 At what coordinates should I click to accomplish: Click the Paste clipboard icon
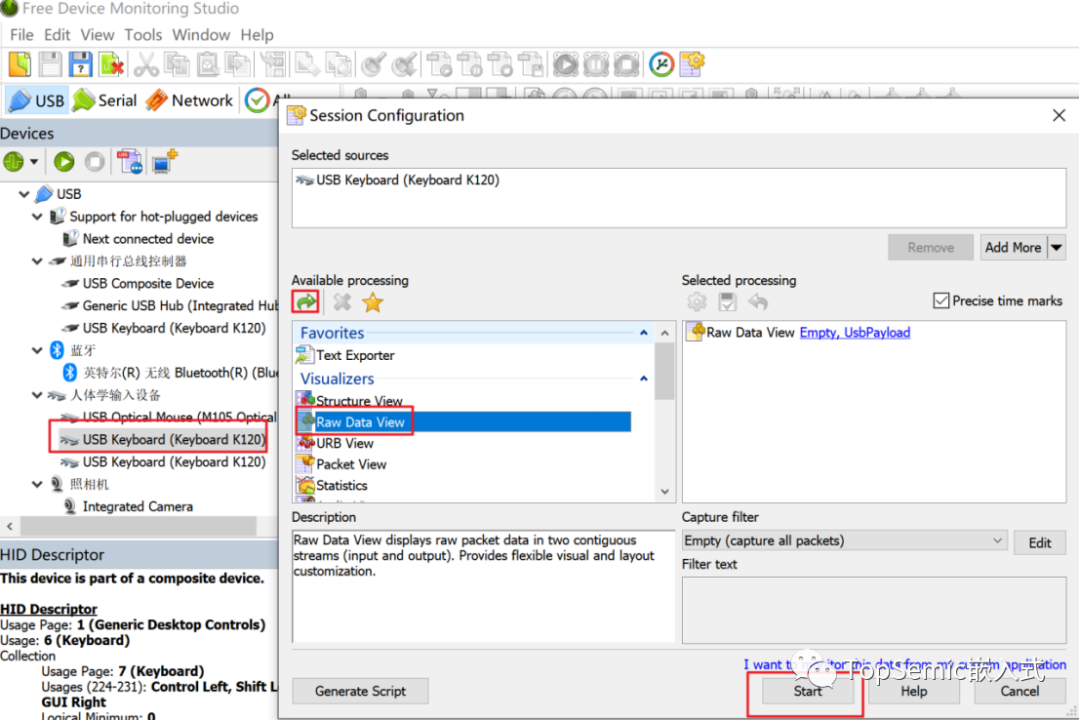207,65
